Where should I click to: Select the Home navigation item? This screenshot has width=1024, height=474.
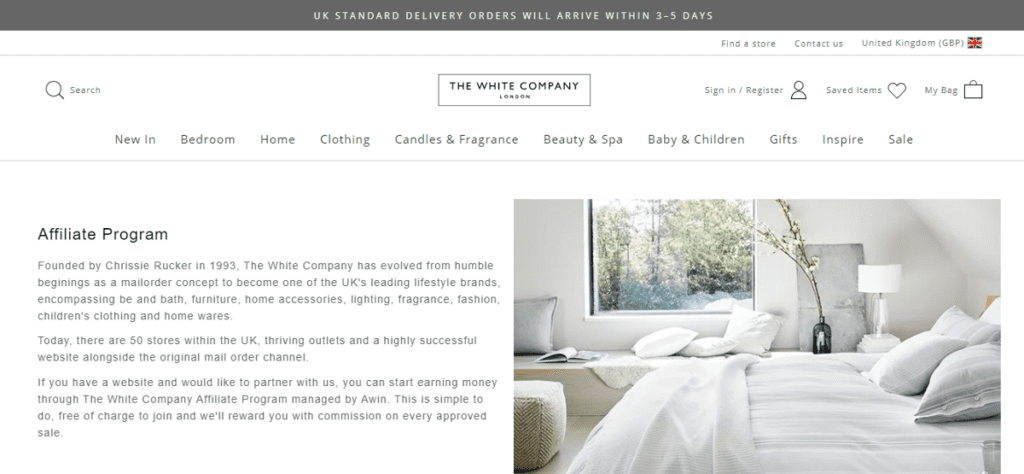pos(278,139)
